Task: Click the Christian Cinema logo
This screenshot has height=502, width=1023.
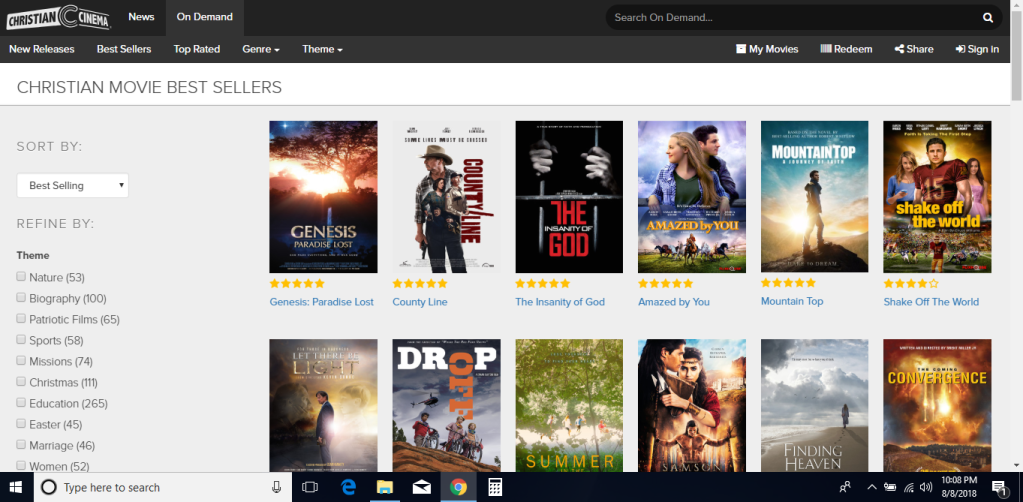Action: [57, 17]
